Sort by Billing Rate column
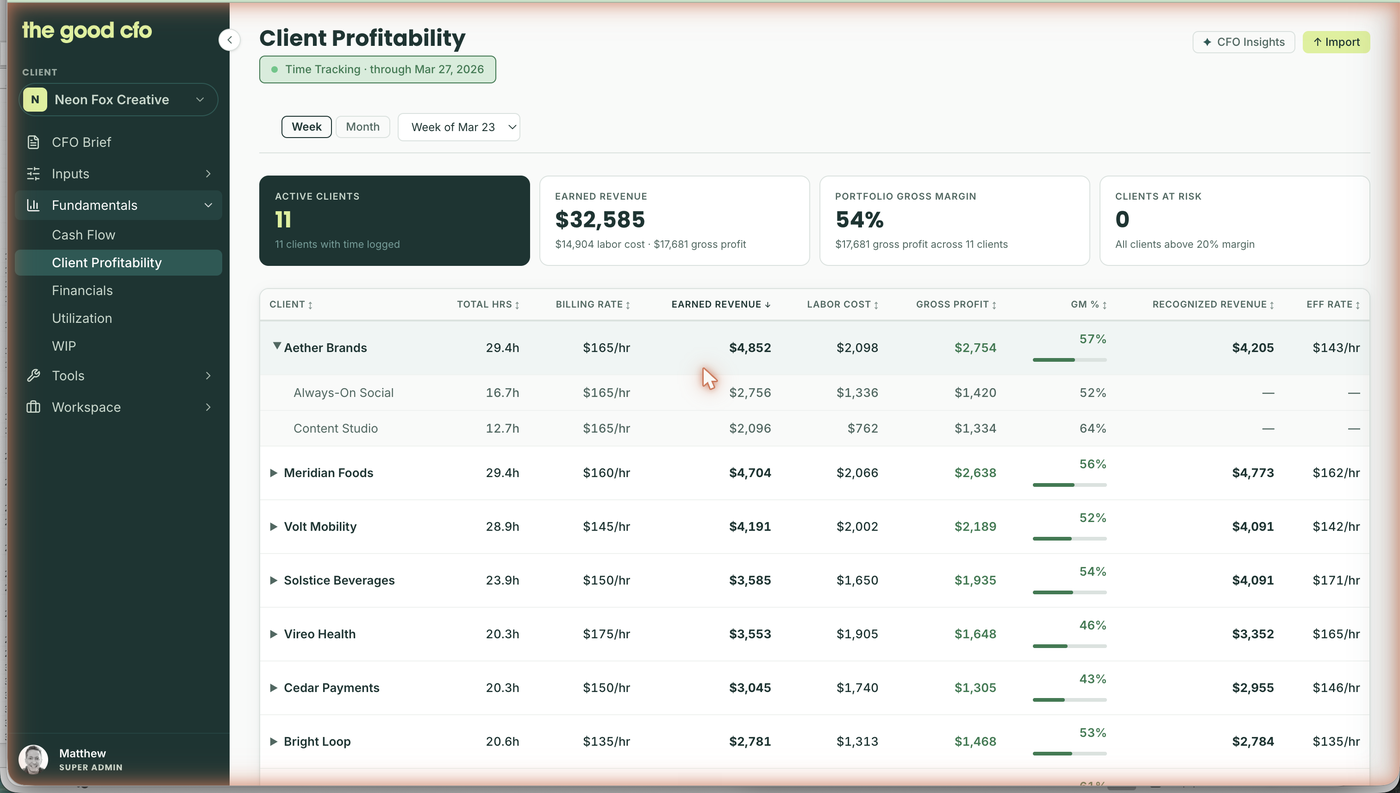This screenshot has width=1400, height=793. pyautogui.click(x=593, y=305)
